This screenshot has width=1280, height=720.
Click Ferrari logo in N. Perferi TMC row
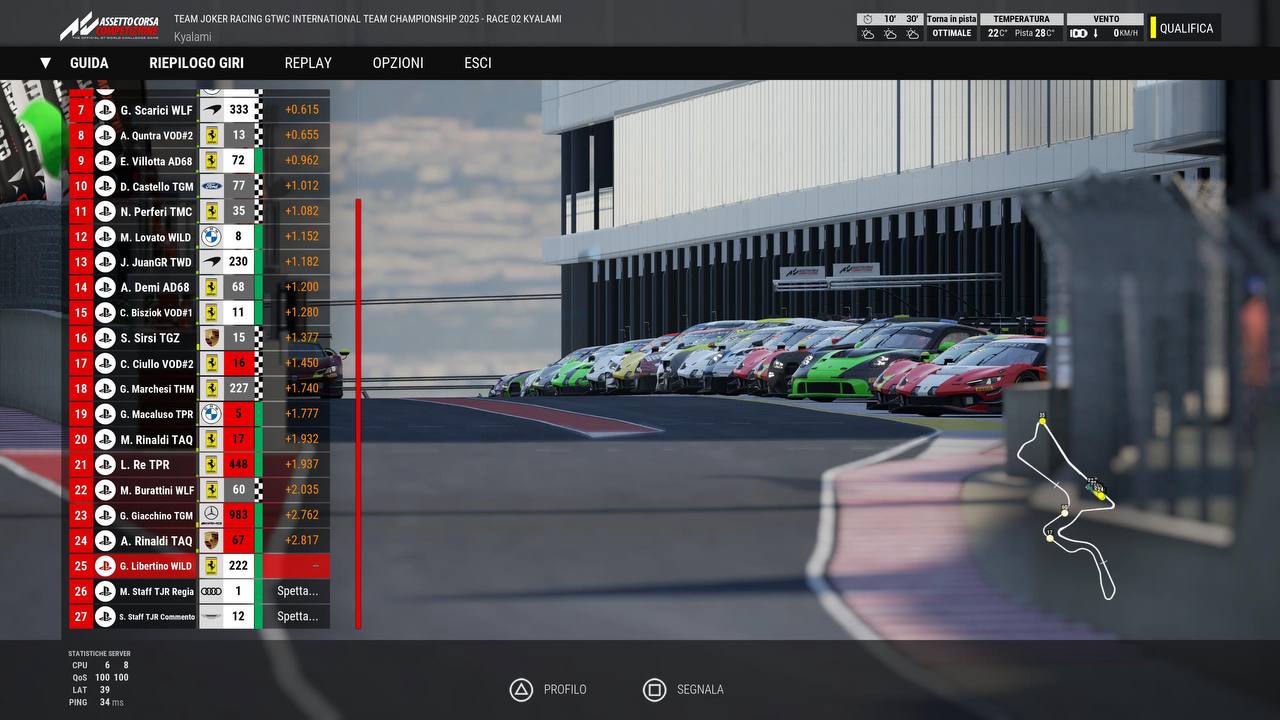pos(211,212)
